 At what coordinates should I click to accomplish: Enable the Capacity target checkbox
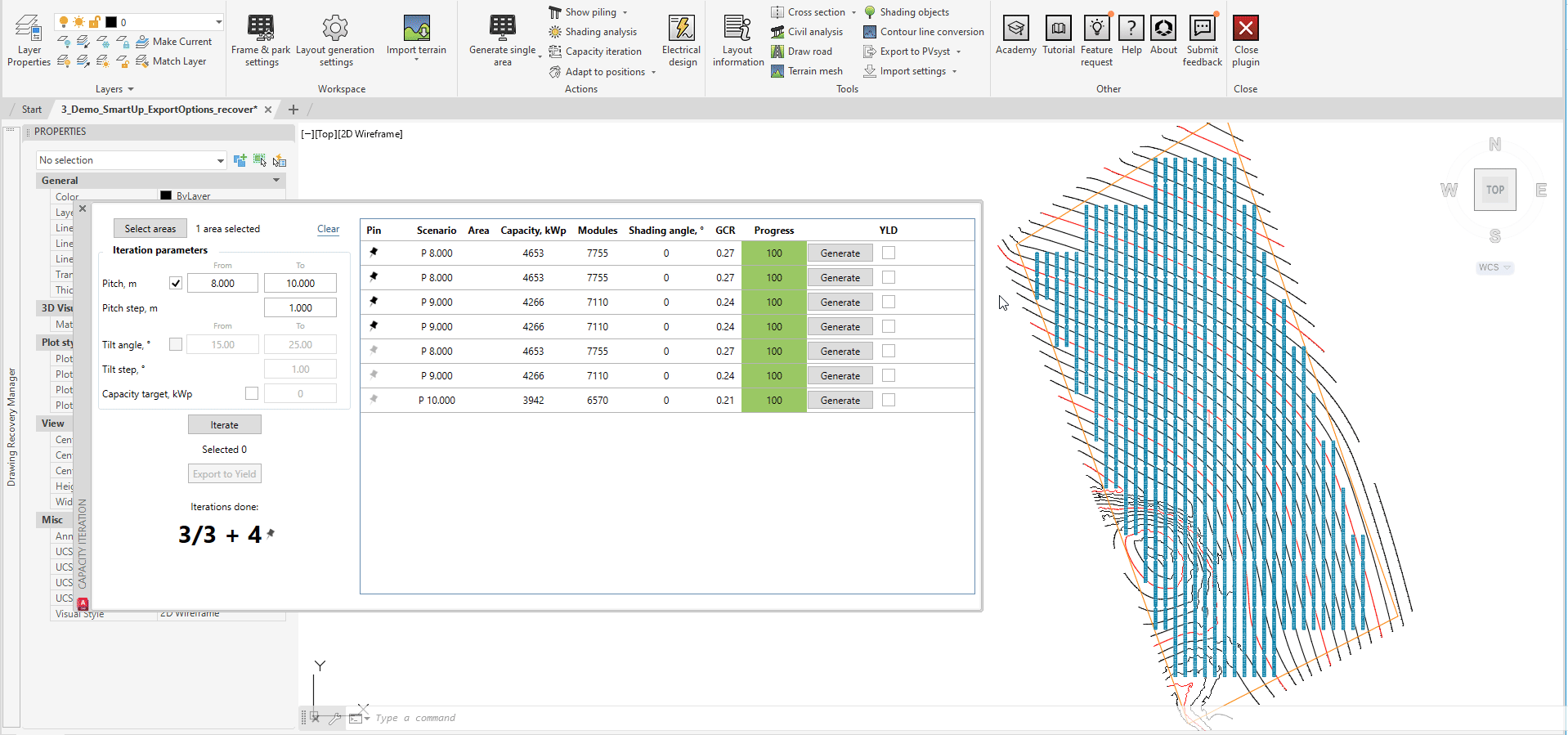point(252,394)
